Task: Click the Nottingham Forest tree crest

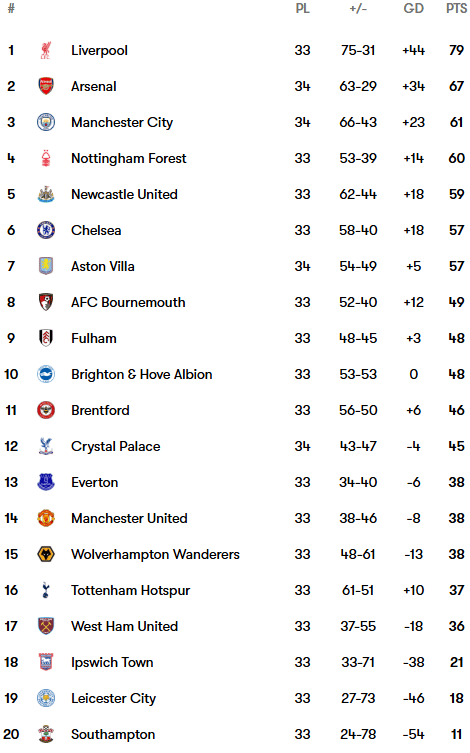Action: tap(46, 158)
